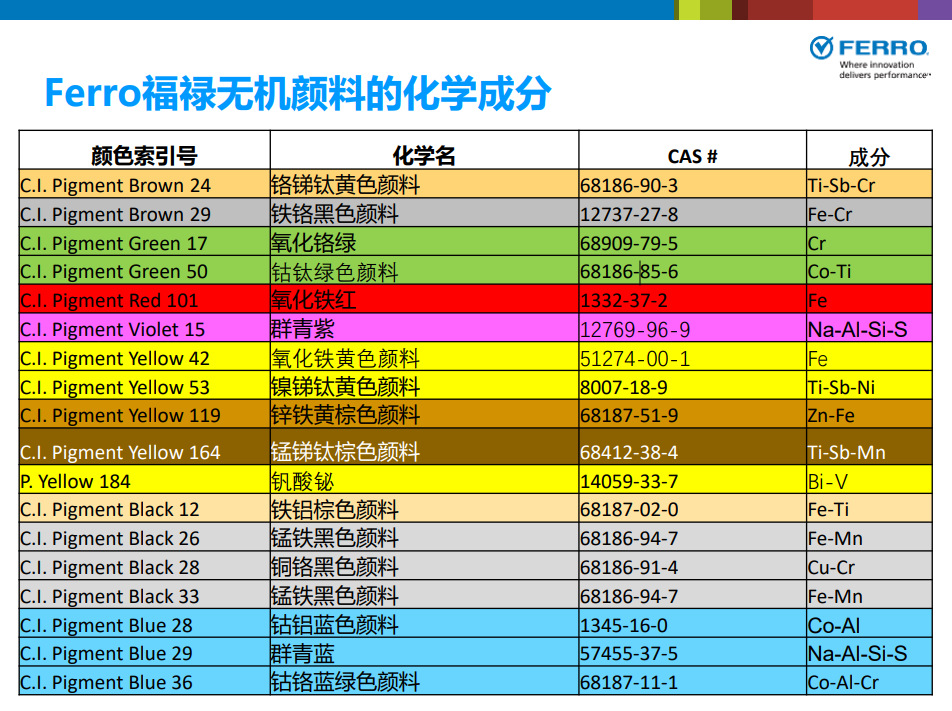This screenshot has width=952, height=711.
Task: Click chemical name '锌铁黄棕色颜料'
Action: [345, 415]
